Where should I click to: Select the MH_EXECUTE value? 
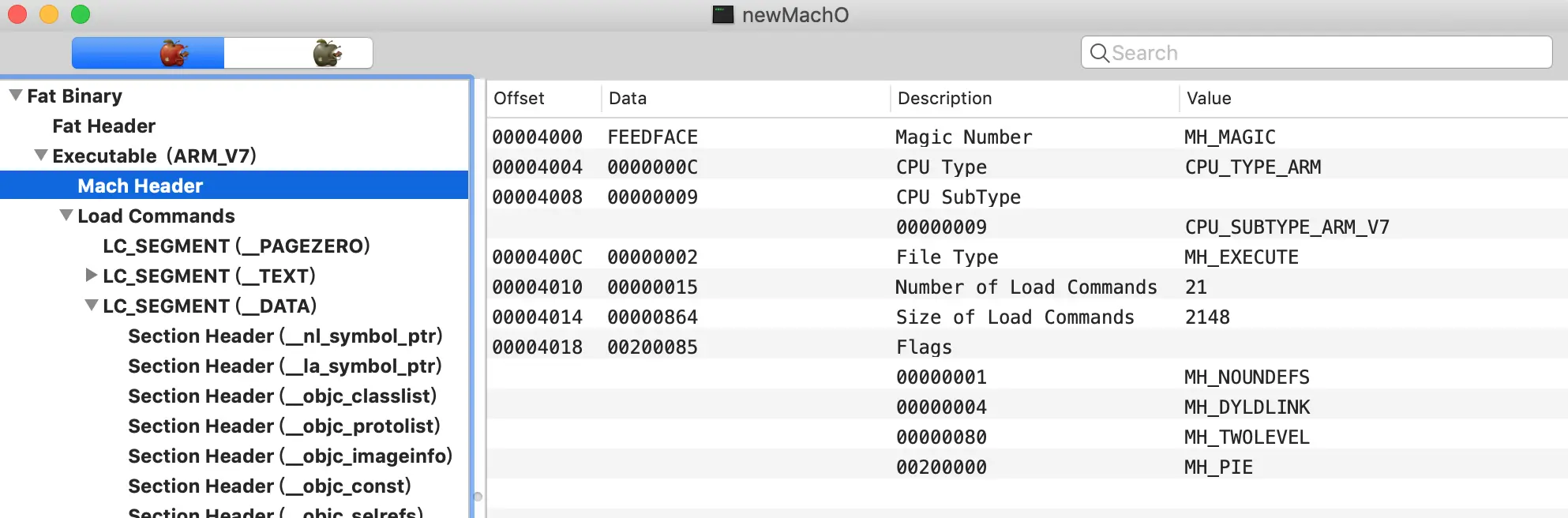[1241, 257]
